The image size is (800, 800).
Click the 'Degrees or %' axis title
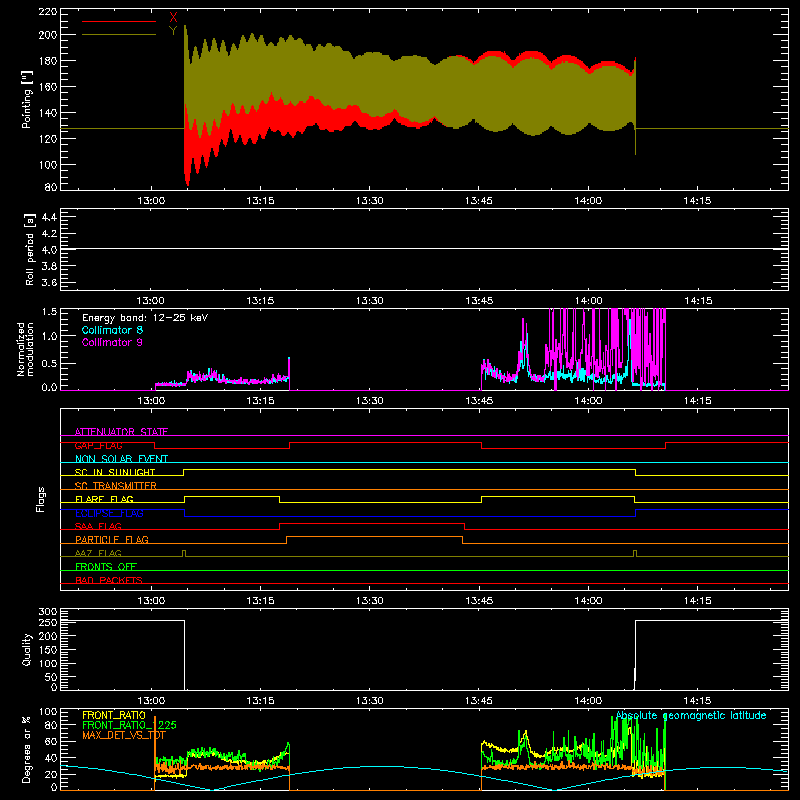point(27,749)
